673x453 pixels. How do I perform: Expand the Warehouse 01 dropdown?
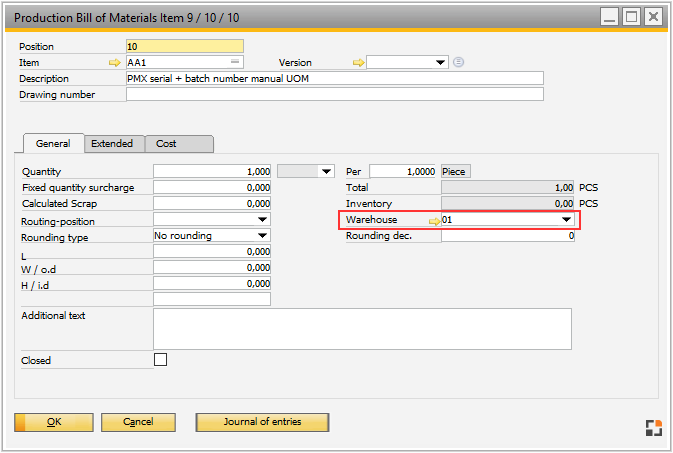pyautogui.click(x=566, y=219)
